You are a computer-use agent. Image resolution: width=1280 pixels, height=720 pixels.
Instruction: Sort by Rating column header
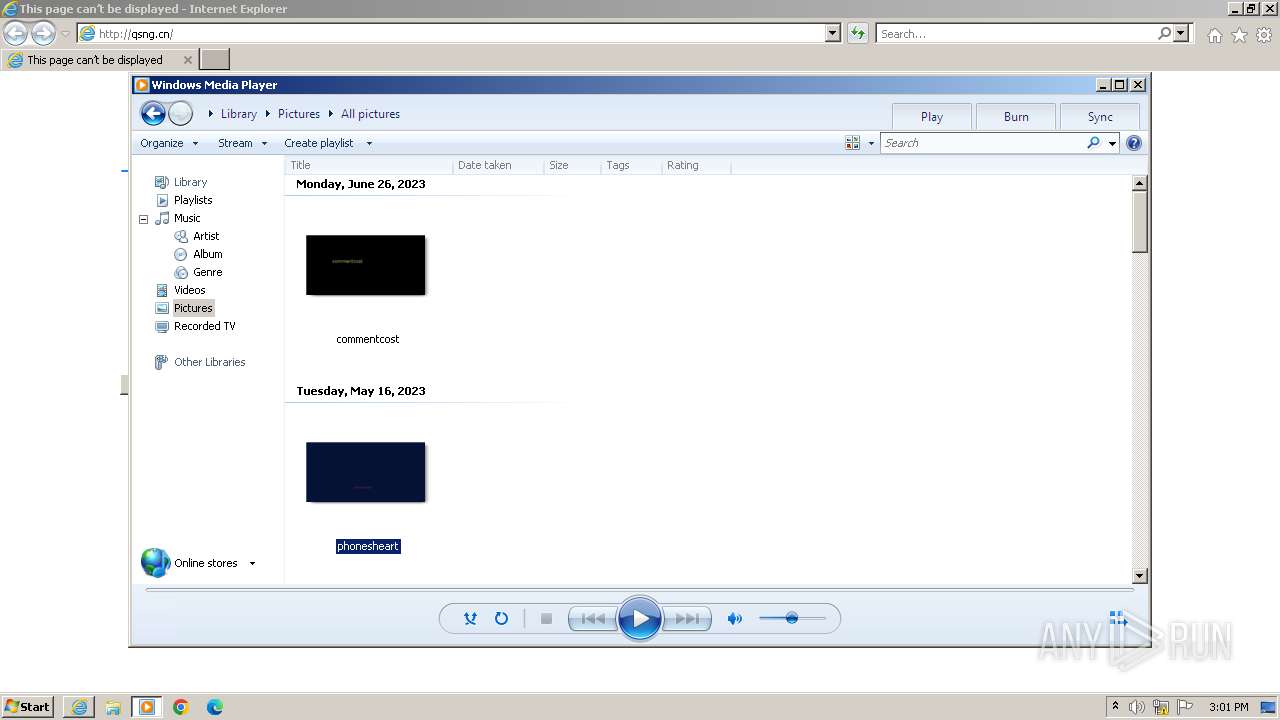coord(696,165)
